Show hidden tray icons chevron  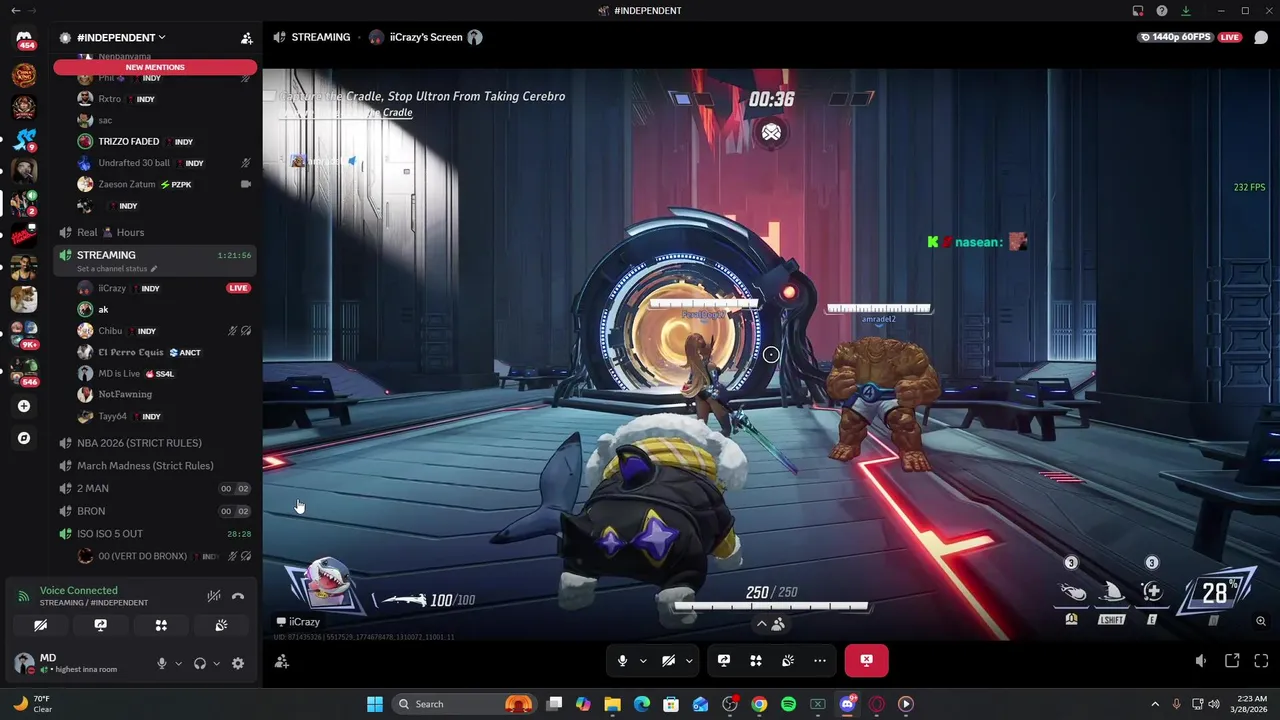tap(1155, 704)
